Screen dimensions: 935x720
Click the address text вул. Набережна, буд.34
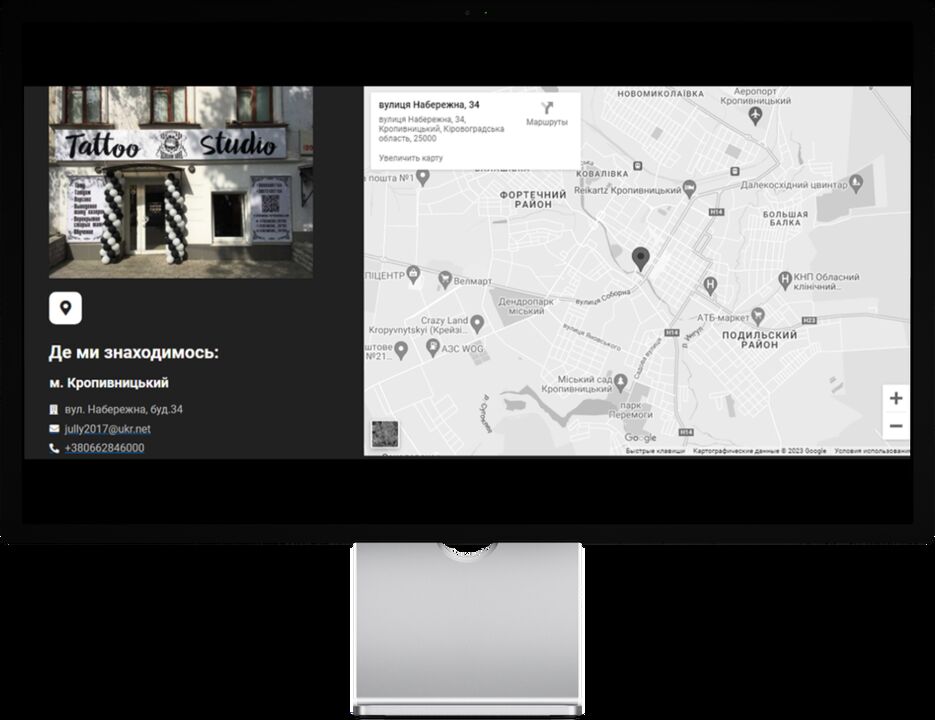tap(123, 409)
